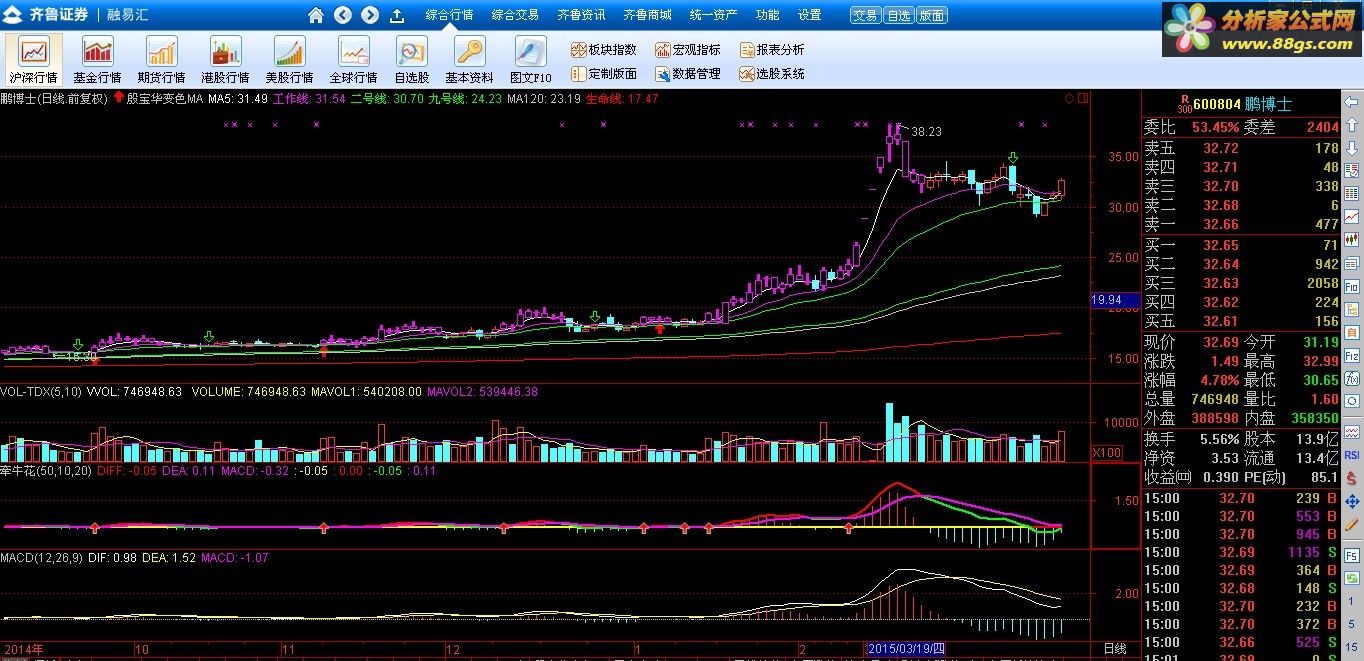Screen dimensions: 1364x661
Task: Open 定制版面 custom layout
Action: pos(604,73)
